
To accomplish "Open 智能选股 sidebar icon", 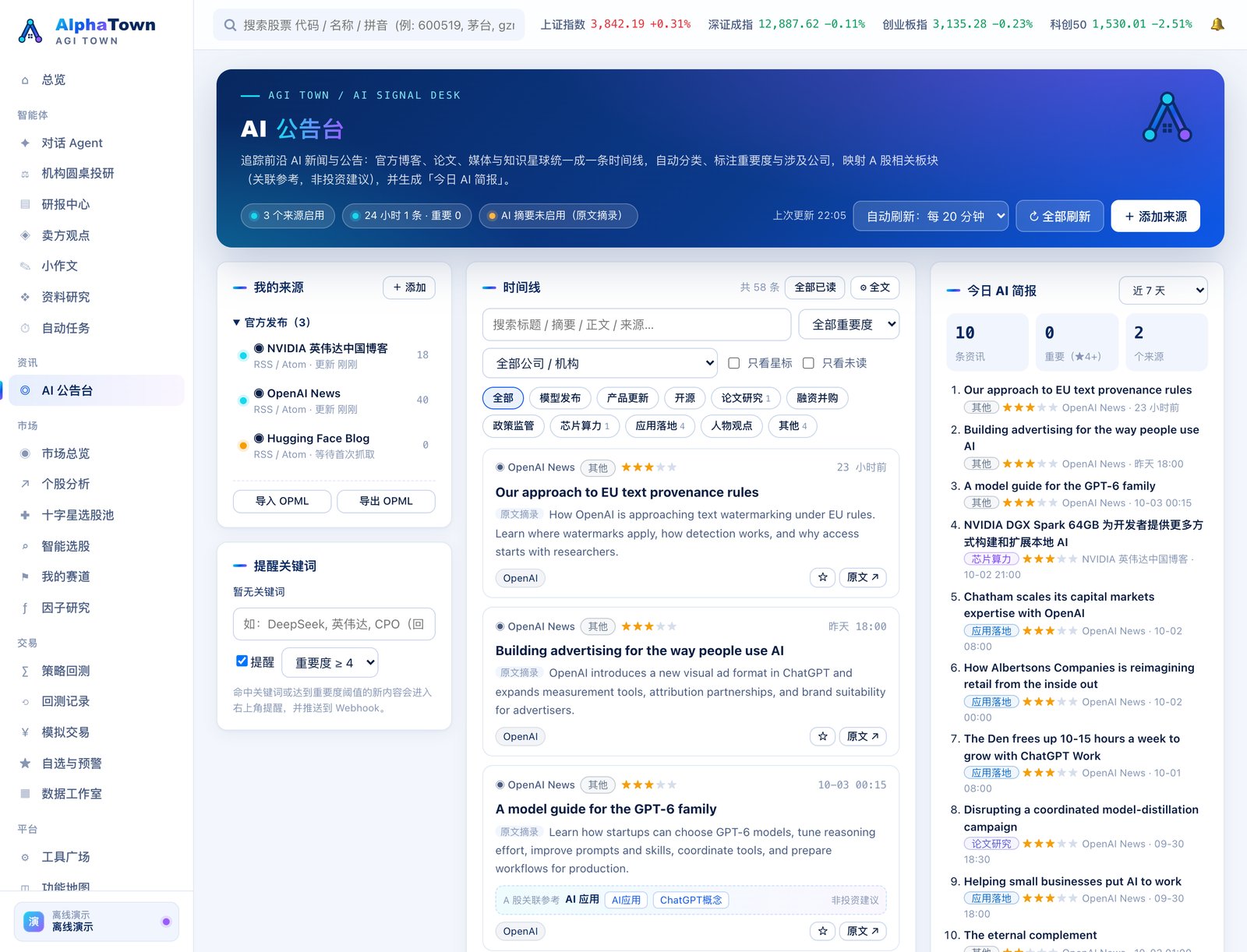I will click(25, 546).
